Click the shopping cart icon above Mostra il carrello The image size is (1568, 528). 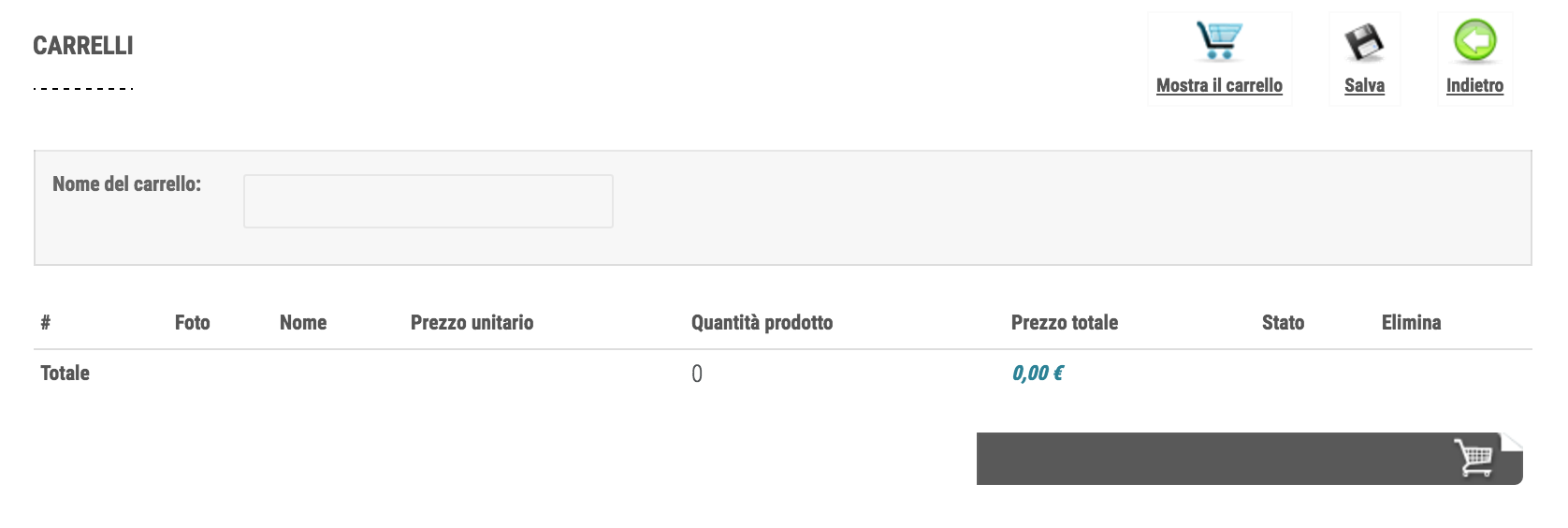pos(1219,41)
